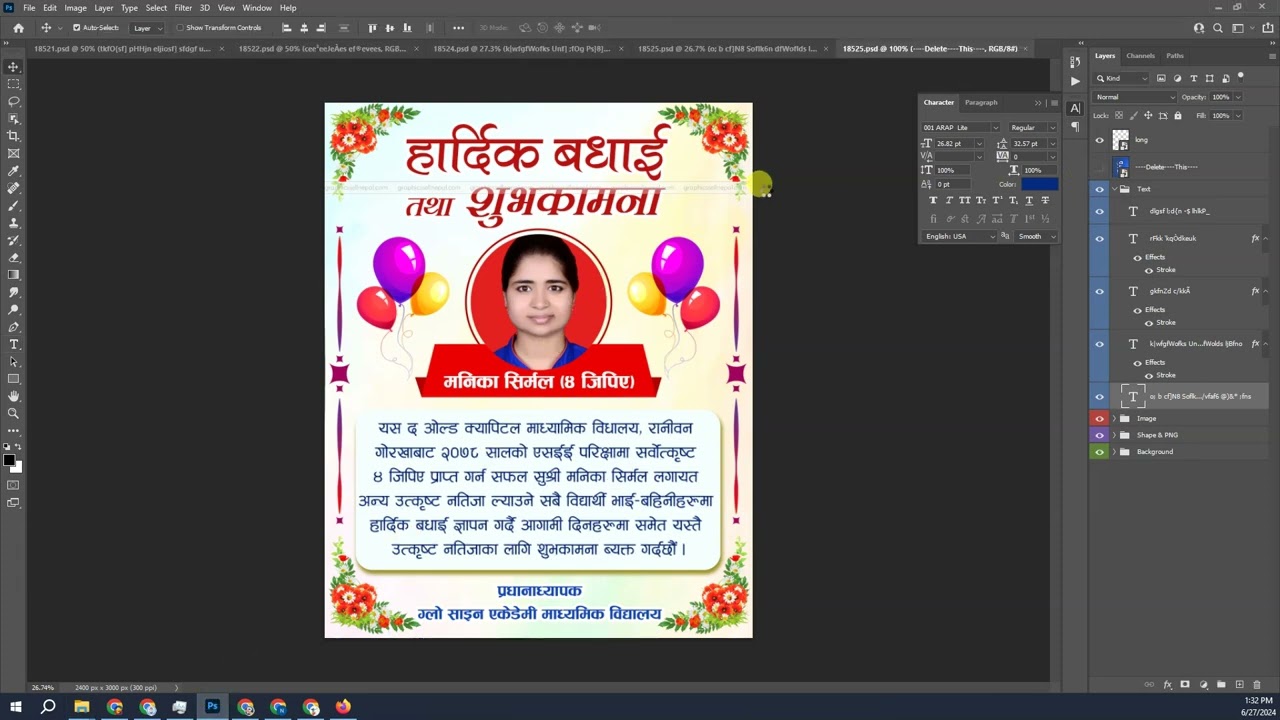Expand the Image group
The height and width of the screenshot is (720, 1280).
point(1114,419)
